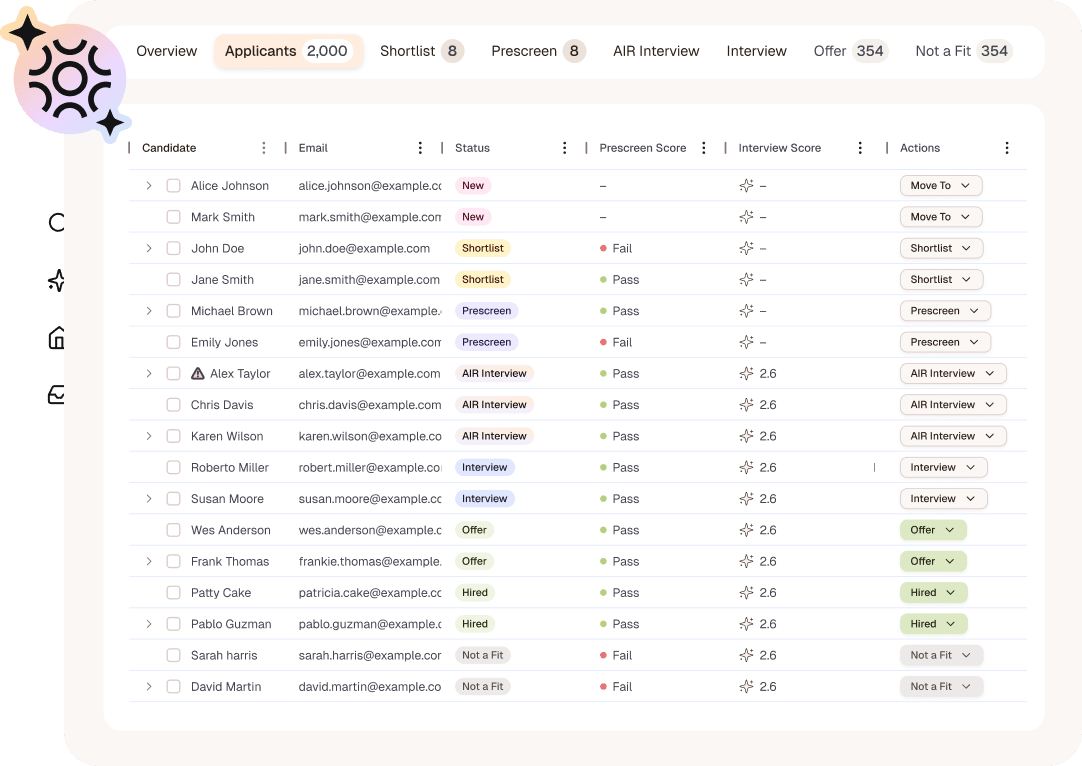1082x766 pixels.
Task: Click Sarah Harris's email address
Action: tap(369, 655)
